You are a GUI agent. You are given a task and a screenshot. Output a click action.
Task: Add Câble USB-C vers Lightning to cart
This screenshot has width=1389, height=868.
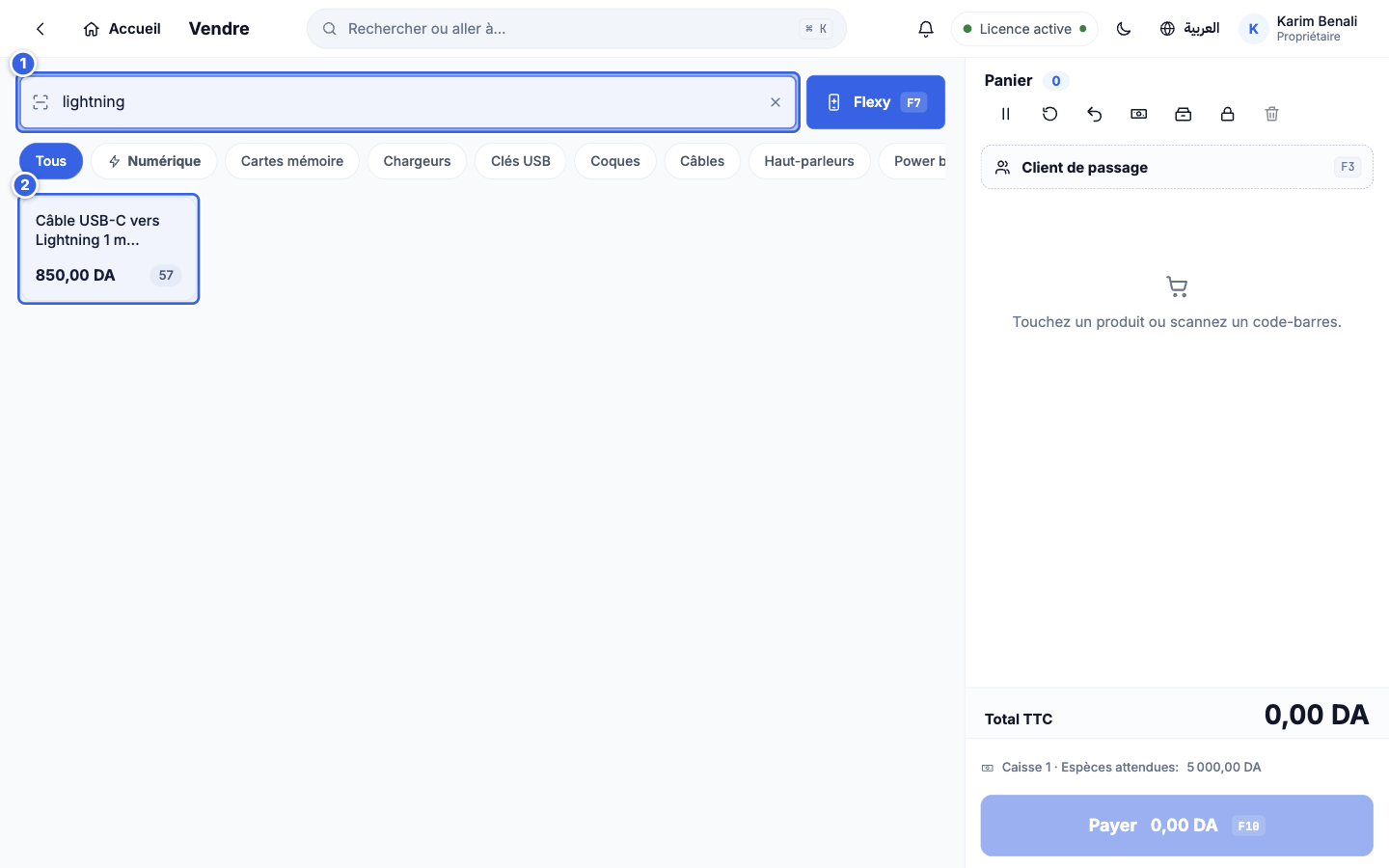[x=109, y=249]
